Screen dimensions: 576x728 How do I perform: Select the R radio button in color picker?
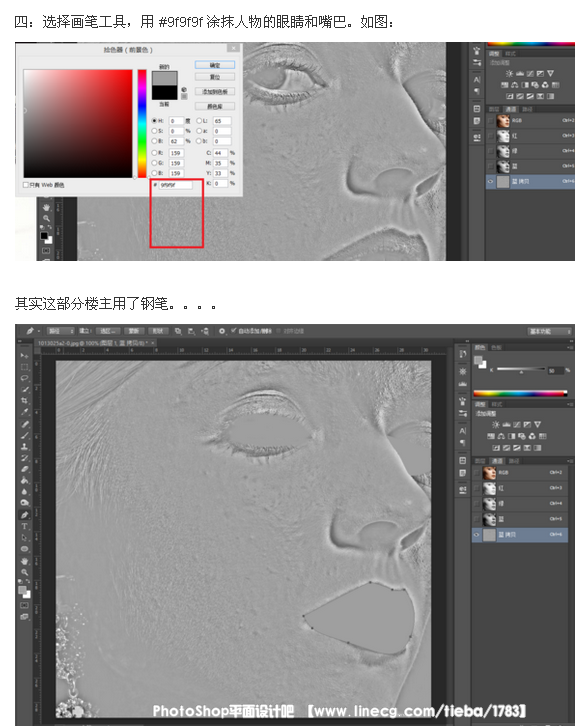click(155, 153)
